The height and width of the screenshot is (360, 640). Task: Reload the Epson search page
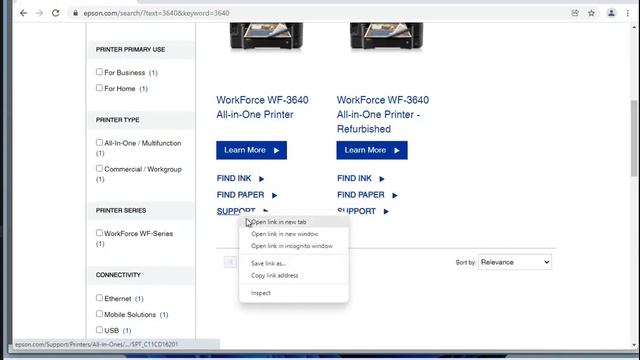coord(56,13)
